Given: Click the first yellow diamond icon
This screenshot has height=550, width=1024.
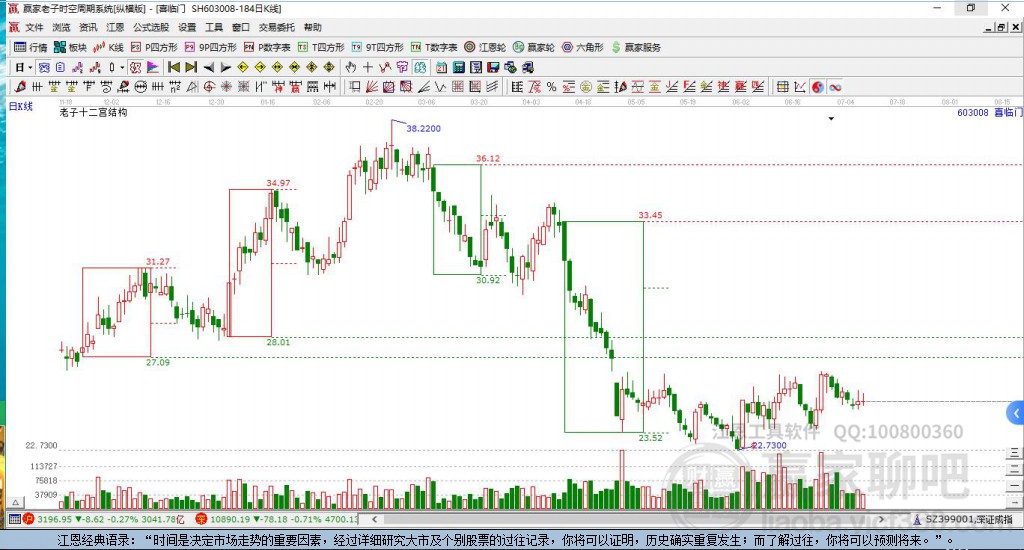Looking at the screenshot, I should 243,67.
